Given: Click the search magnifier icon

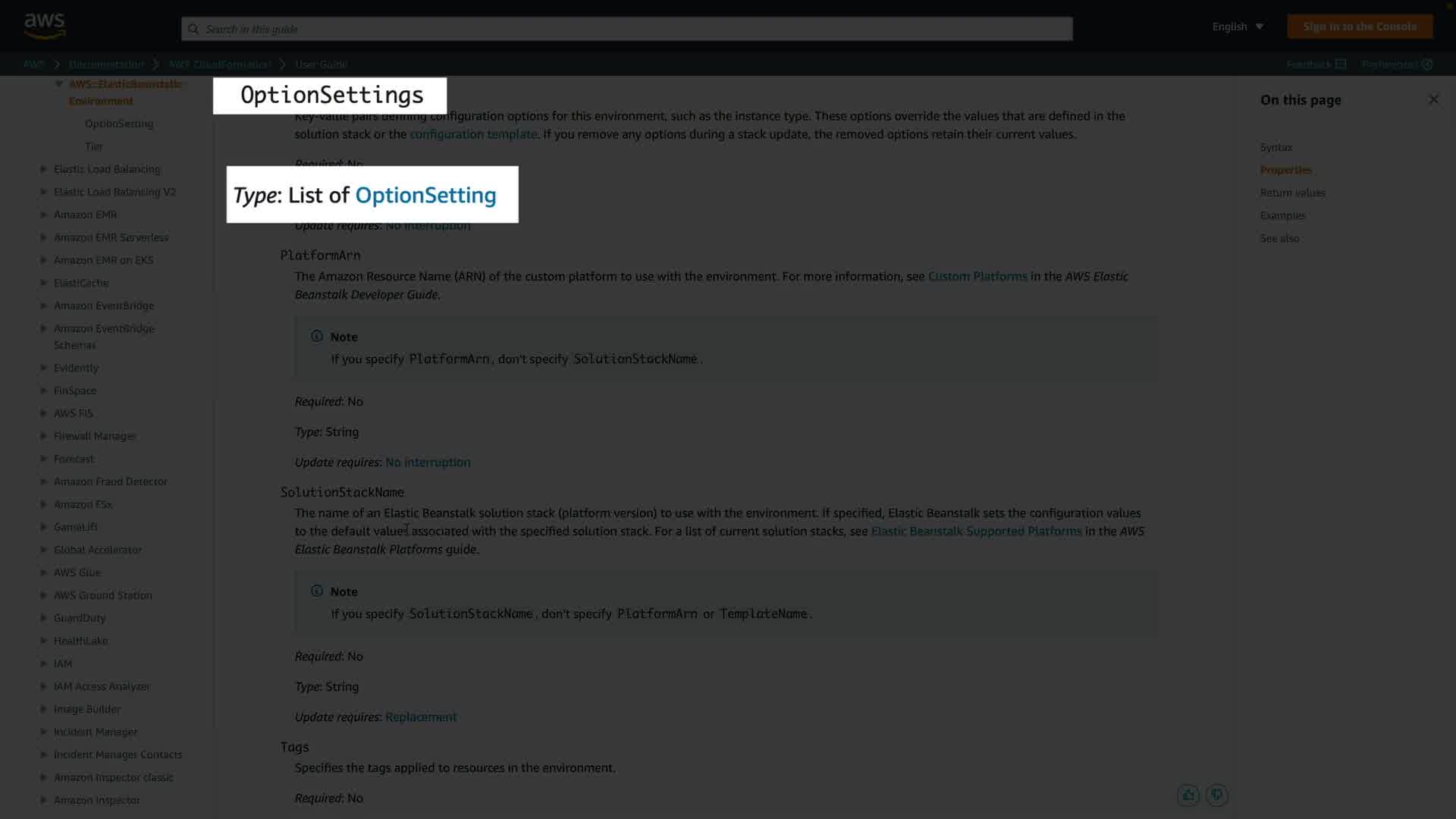Looking at the screenshot, I should pyautogui.click(x=193, y=29).
